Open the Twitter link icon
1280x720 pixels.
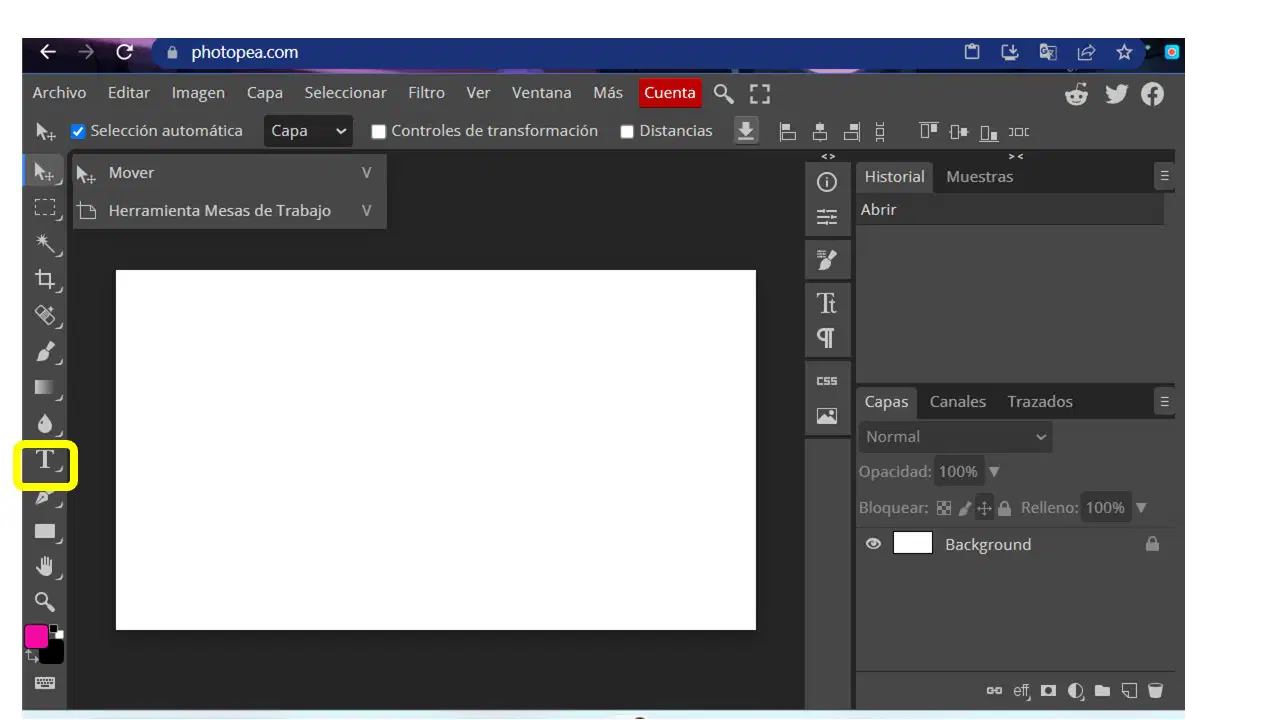pyautogui.click(x=1116, y=94)
